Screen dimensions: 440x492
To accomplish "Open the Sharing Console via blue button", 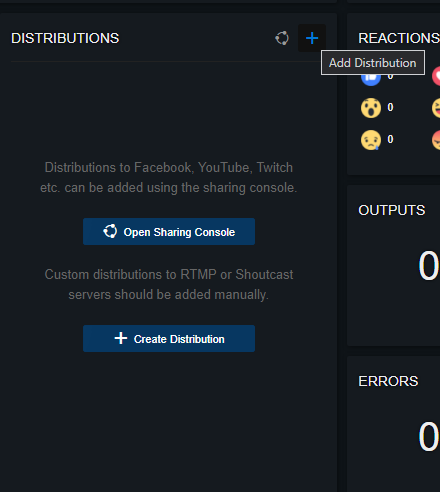I will point(169,232).
